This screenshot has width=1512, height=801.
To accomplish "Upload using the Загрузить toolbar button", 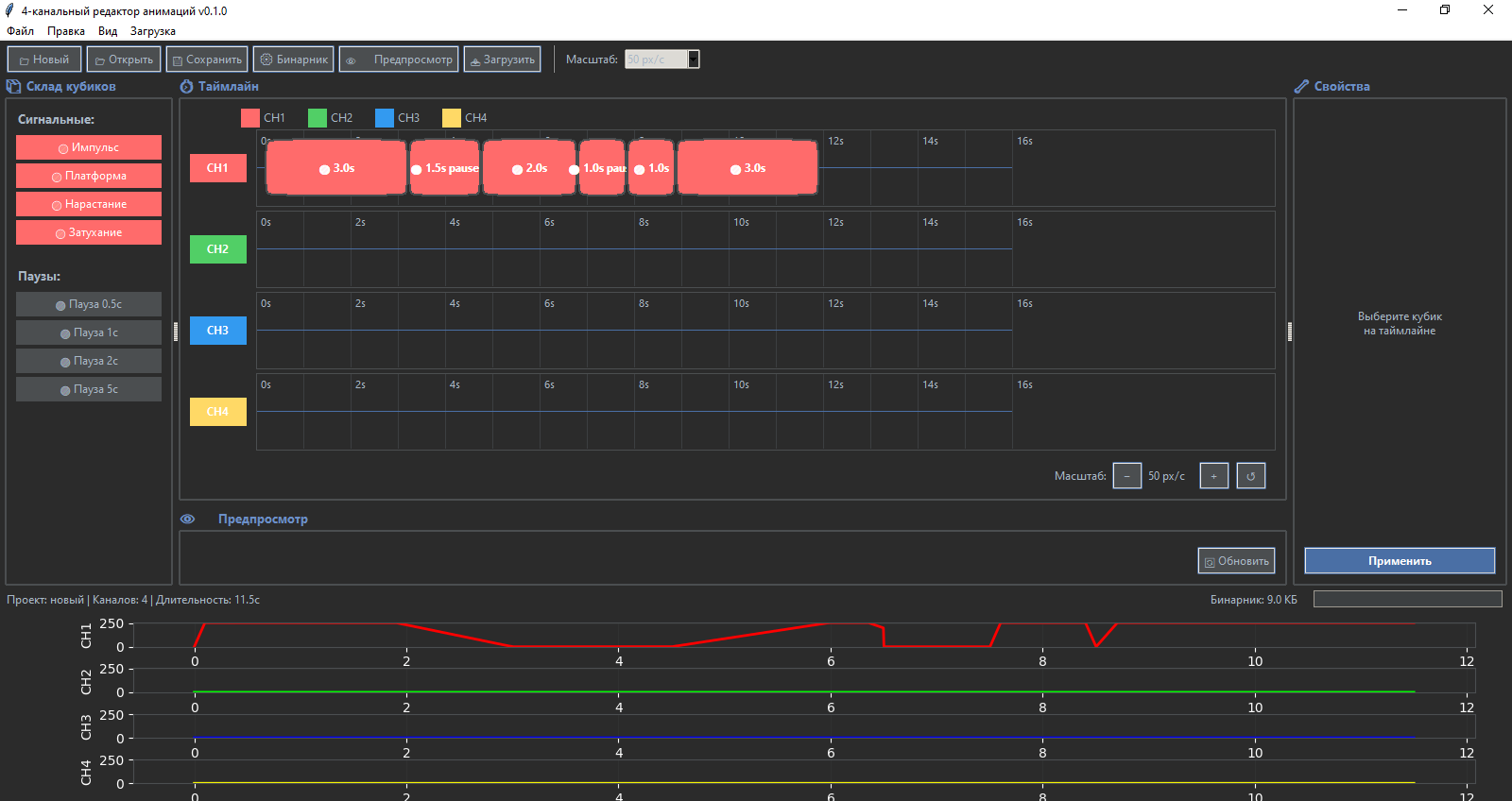I will tap(502, 60).
